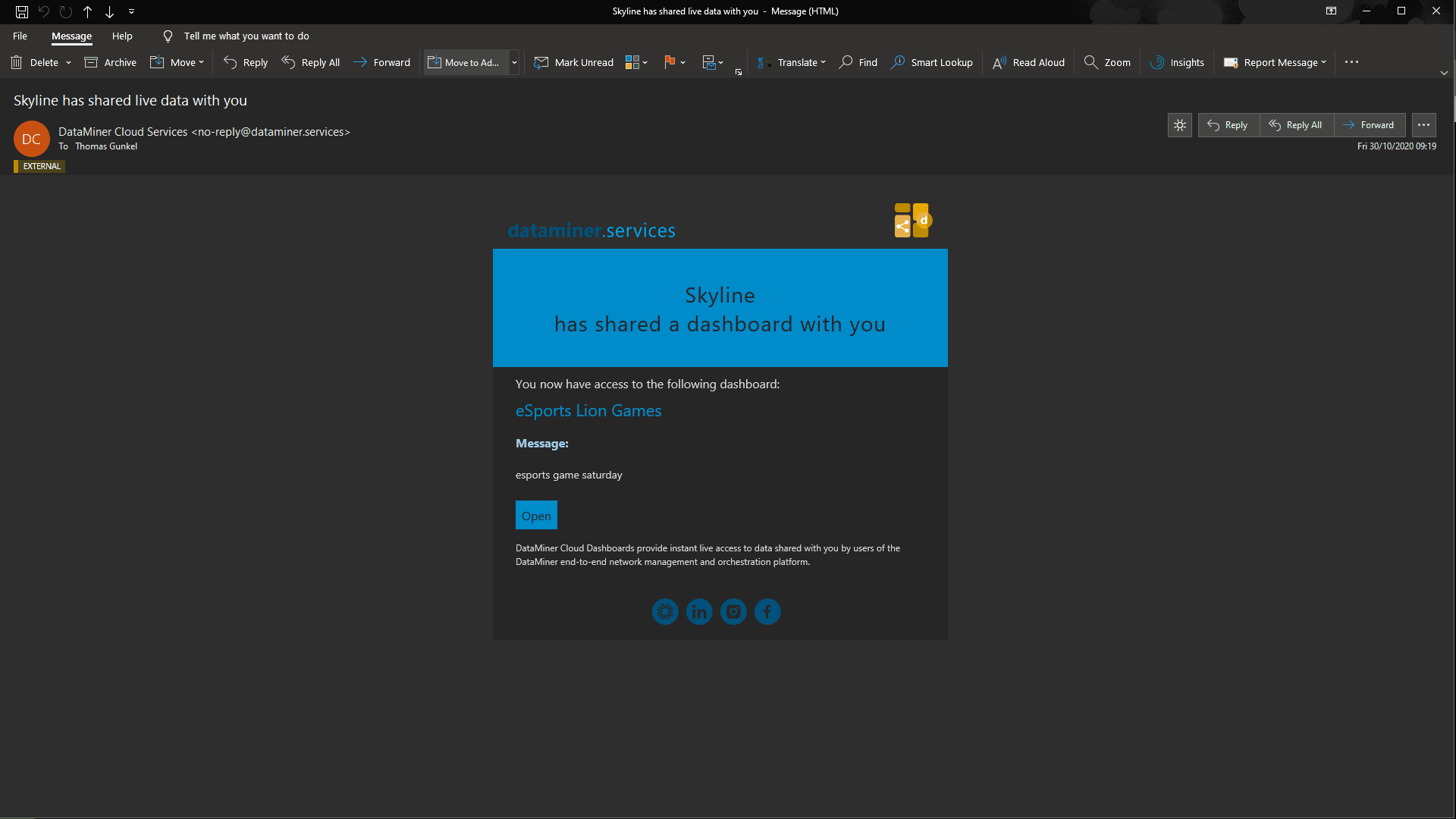Open the Move dropdown

(177, 62)
